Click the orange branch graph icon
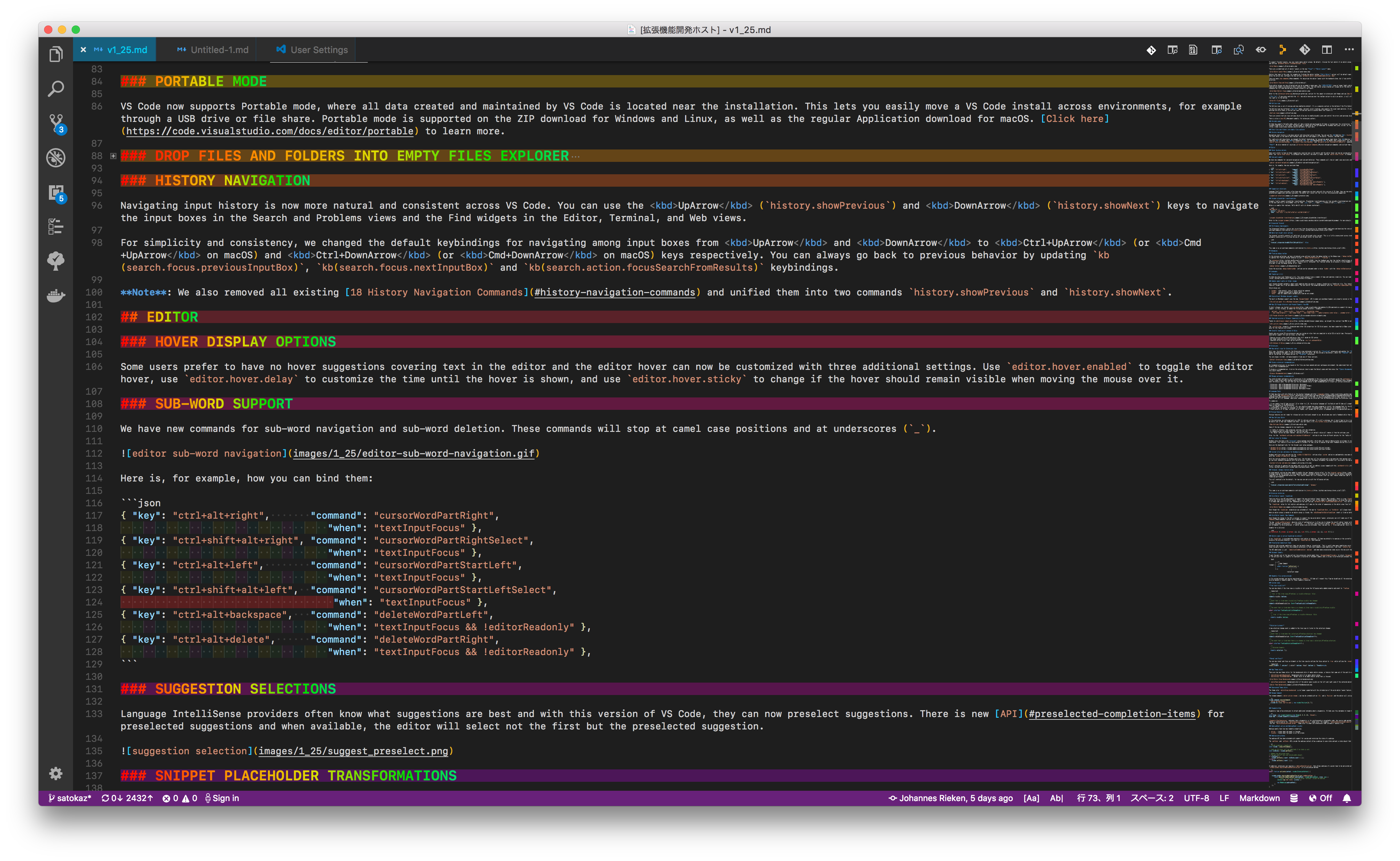This screenshot has width=1400, height=861. (x=1282, y=50)
